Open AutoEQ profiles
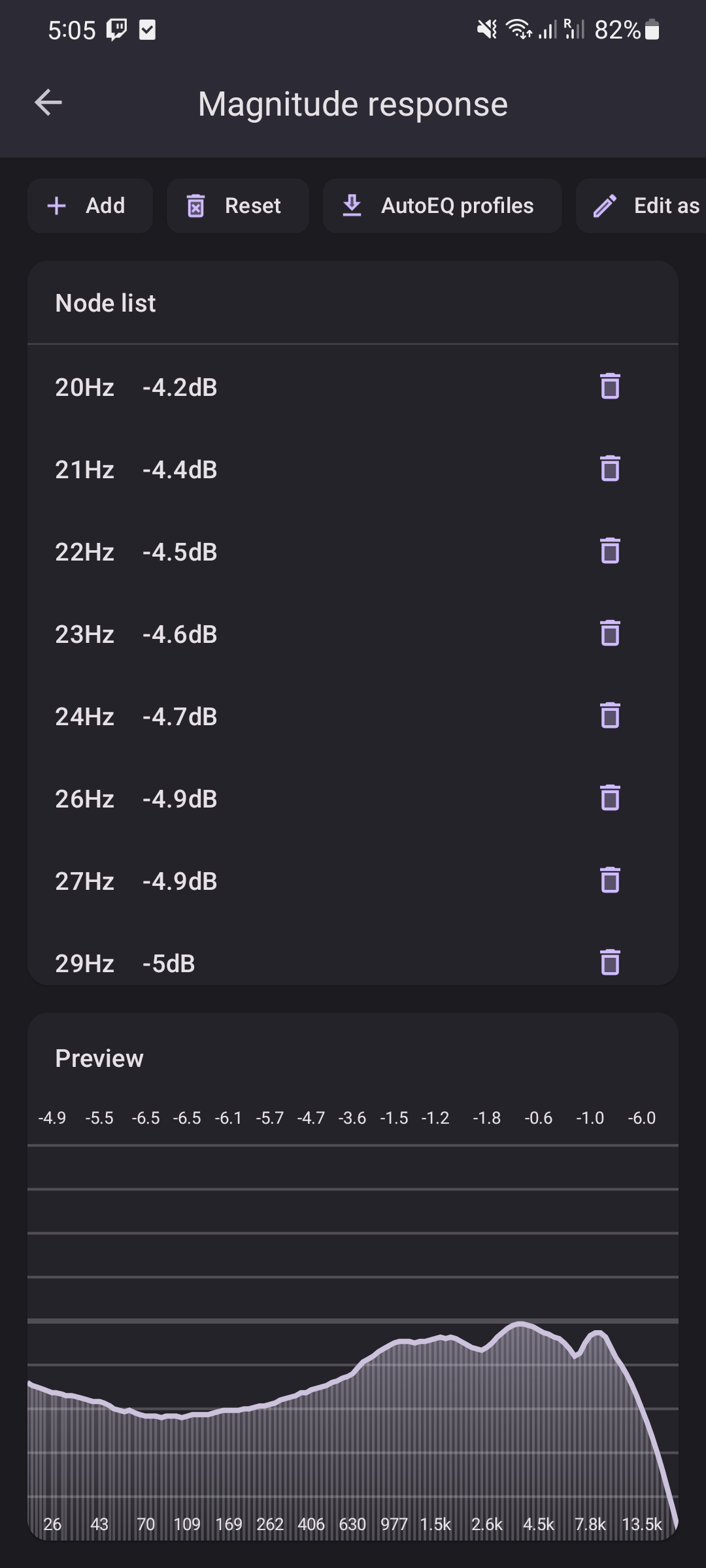706x1568 pixels. tap(443, 206)
